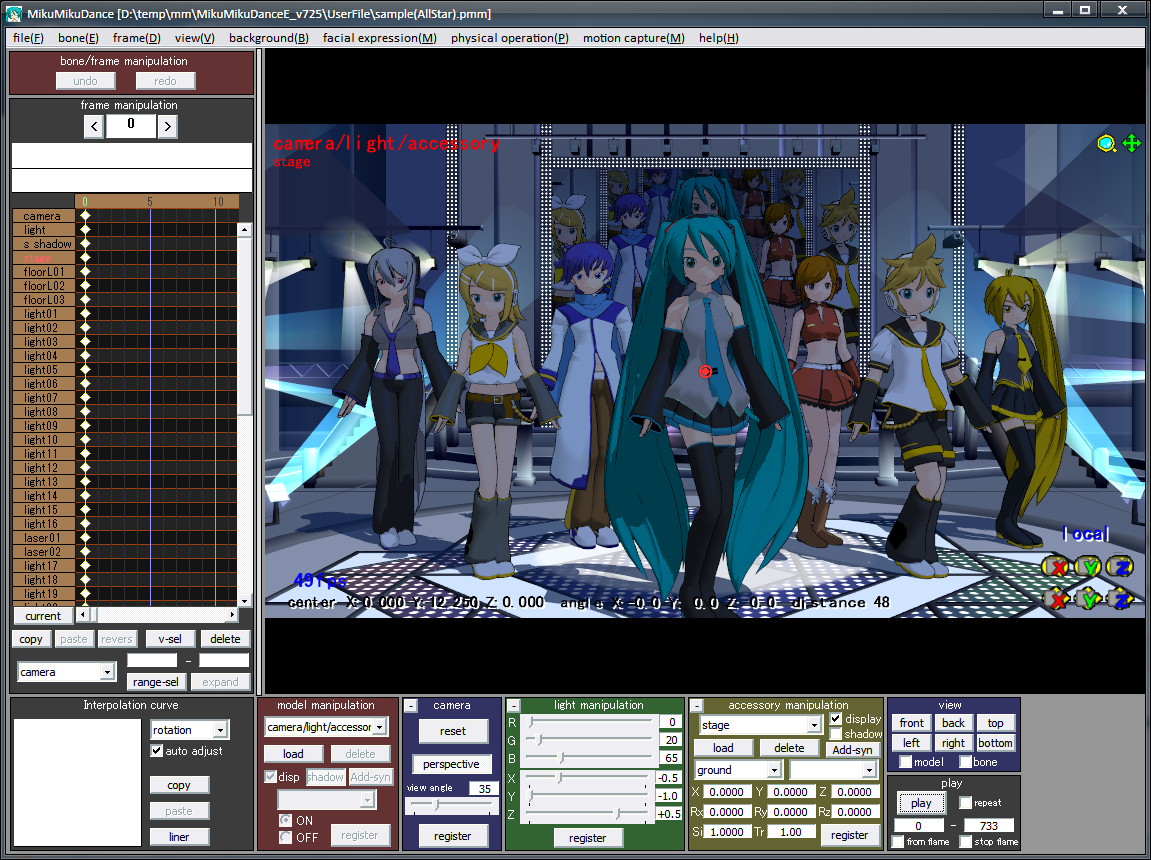
Task: Click the accessory Si size input field
Action: pos(727,831)
